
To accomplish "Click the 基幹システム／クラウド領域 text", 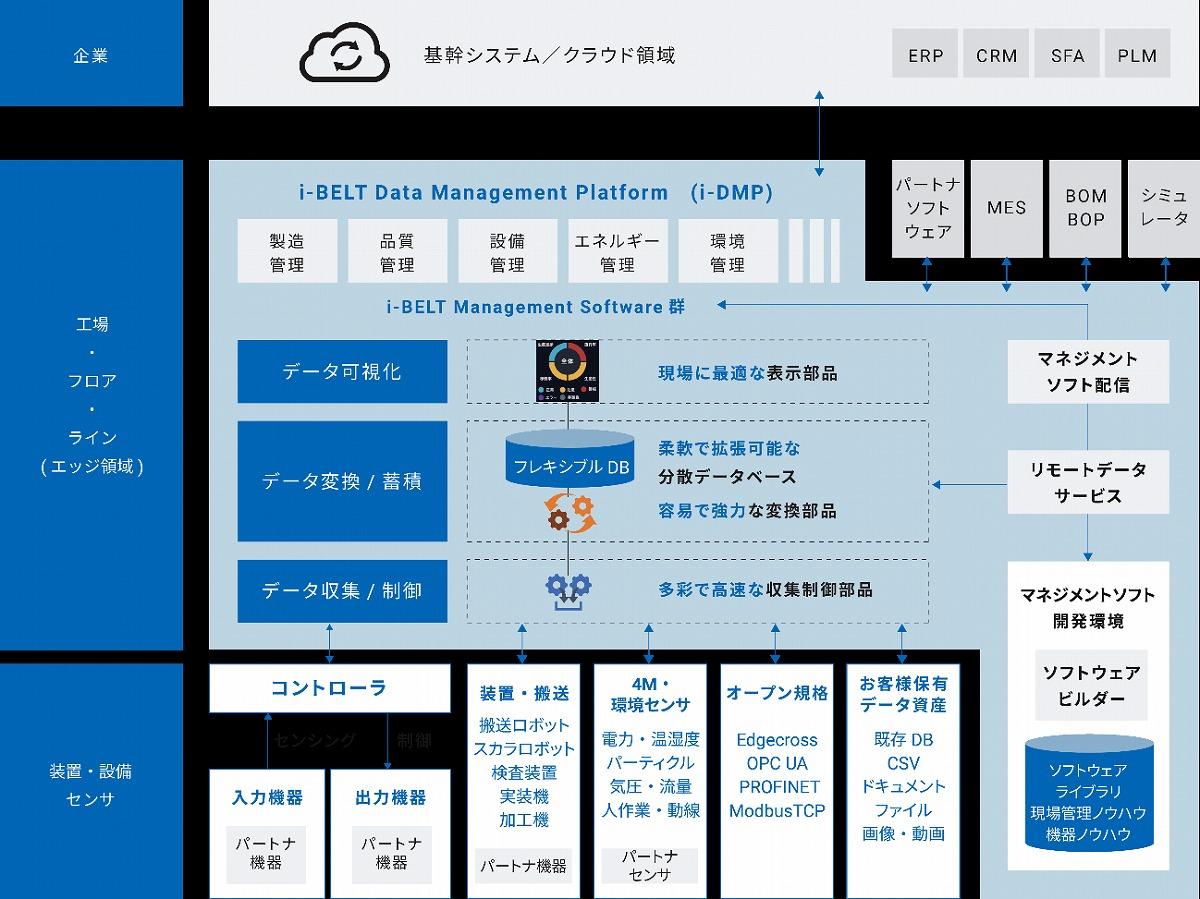I will tap(549, 55).
